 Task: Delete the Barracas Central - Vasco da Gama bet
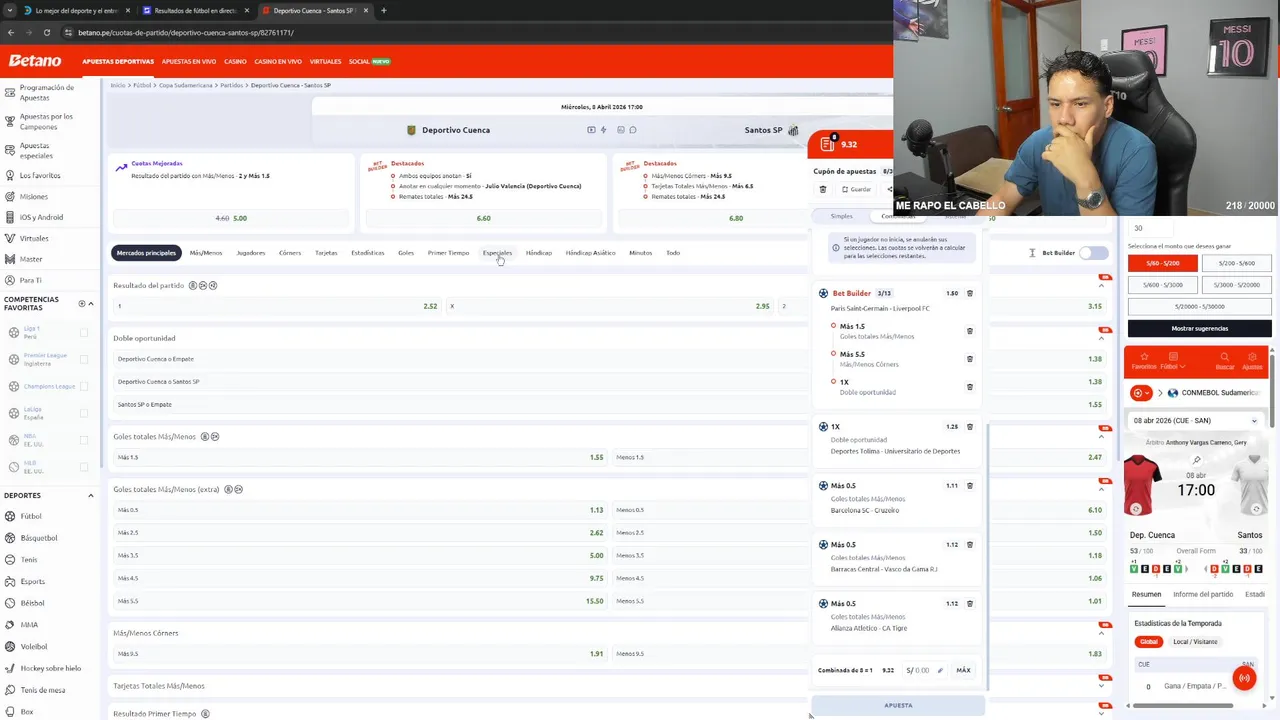point(969,545)
